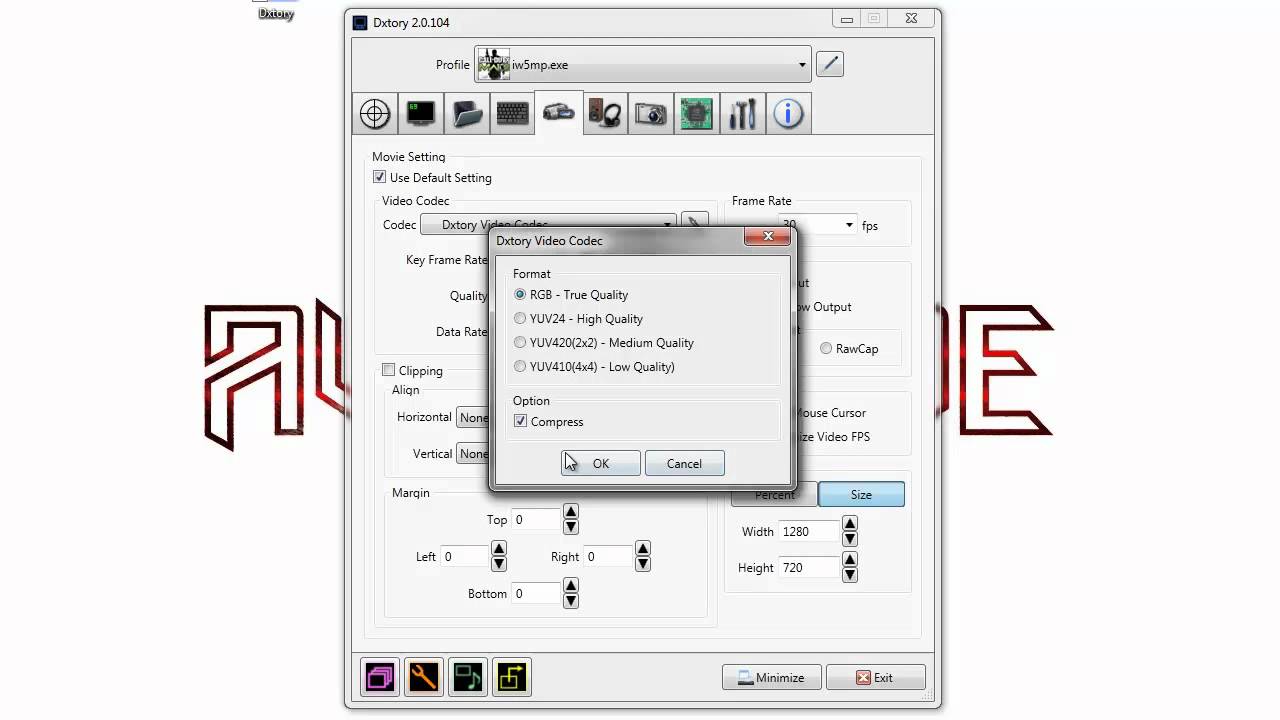Increase the Bottom margin value

[571, 586]
